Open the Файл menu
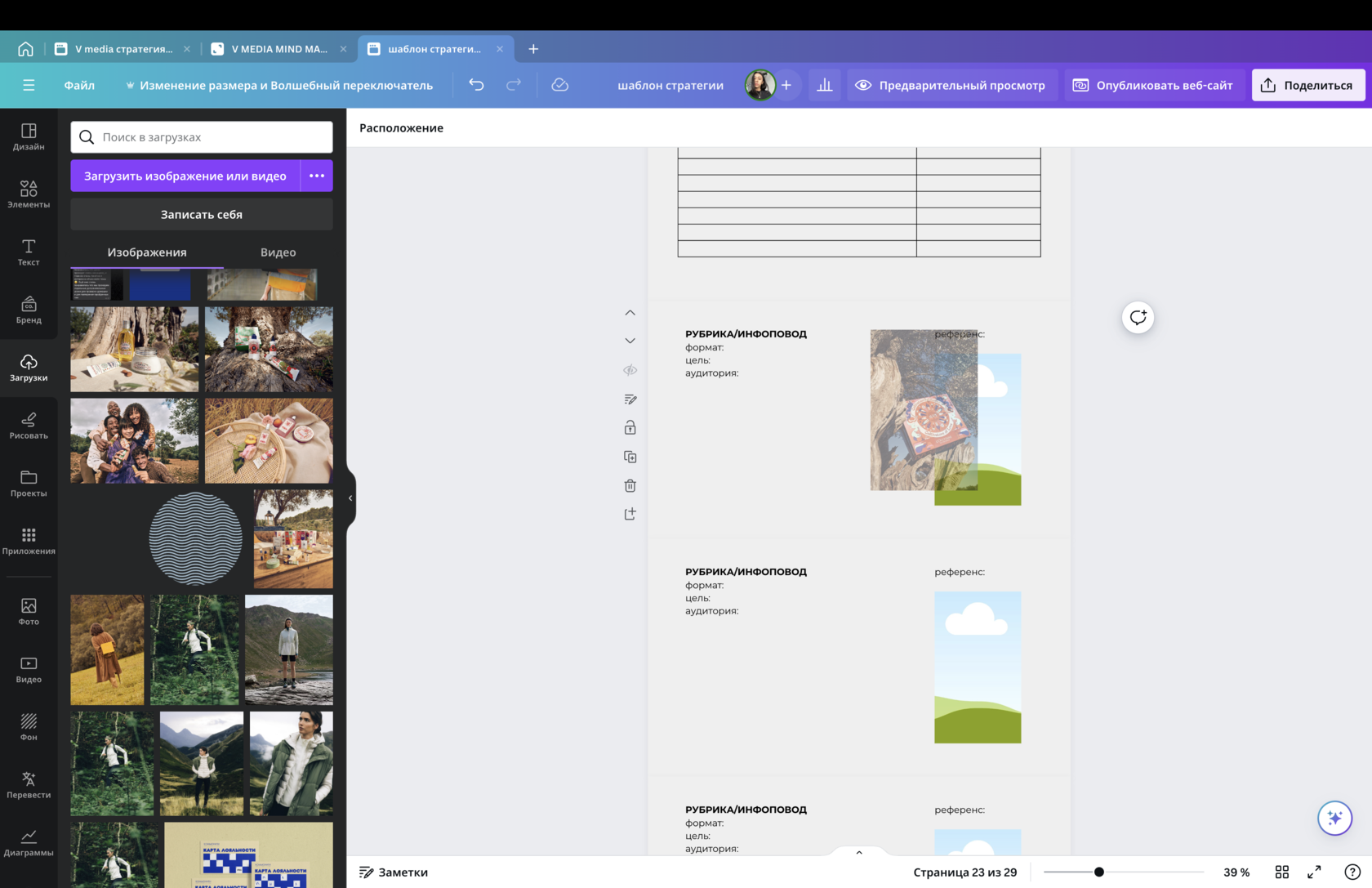This screenshot has width=1372, height=888. 79,85
